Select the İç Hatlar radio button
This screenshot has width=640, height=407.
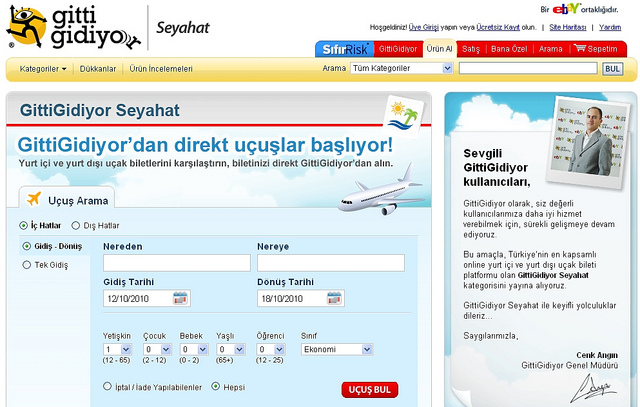(24, 225)
